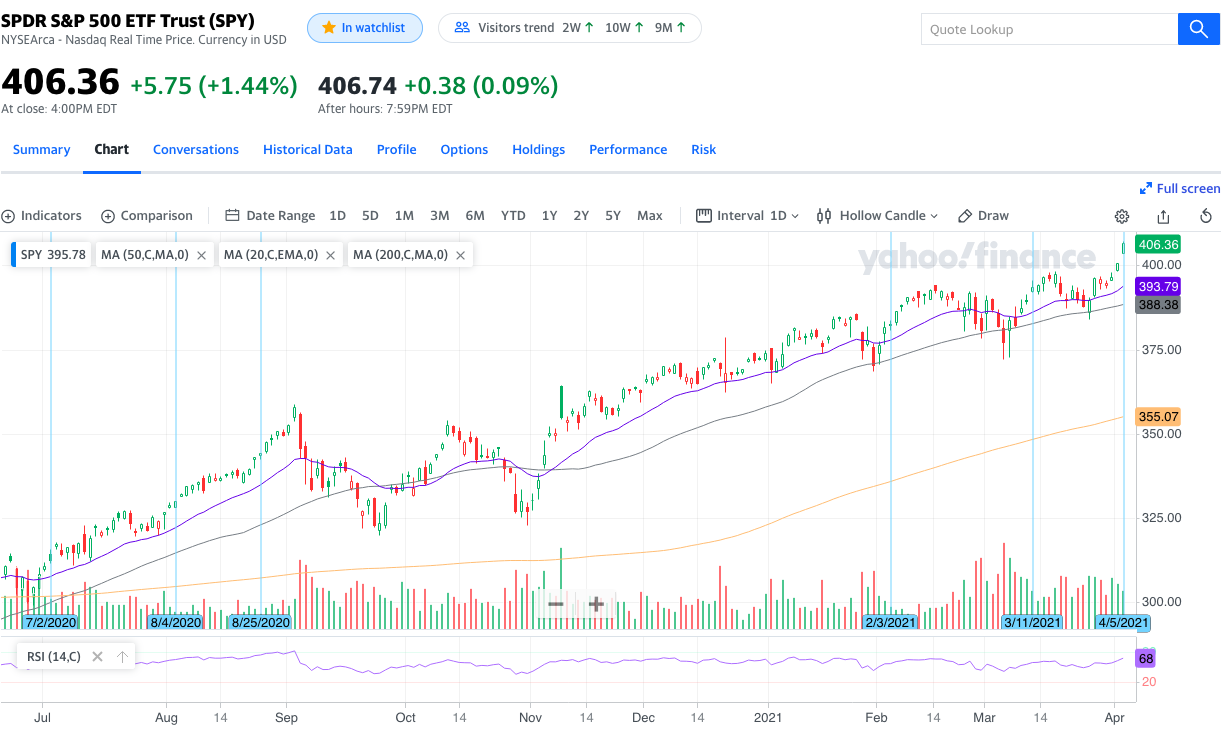Image resolution: width=1230 pixels, height=734 pixels.
Task: Click the share chart icon
Action: coord(1163,216)
